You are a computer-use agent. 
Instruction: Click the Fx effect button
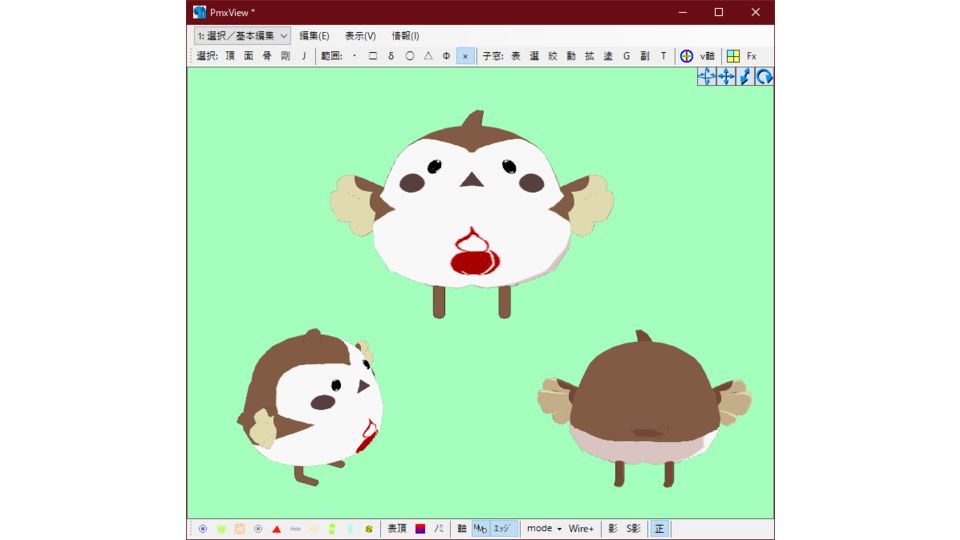[x=751, y=56]
